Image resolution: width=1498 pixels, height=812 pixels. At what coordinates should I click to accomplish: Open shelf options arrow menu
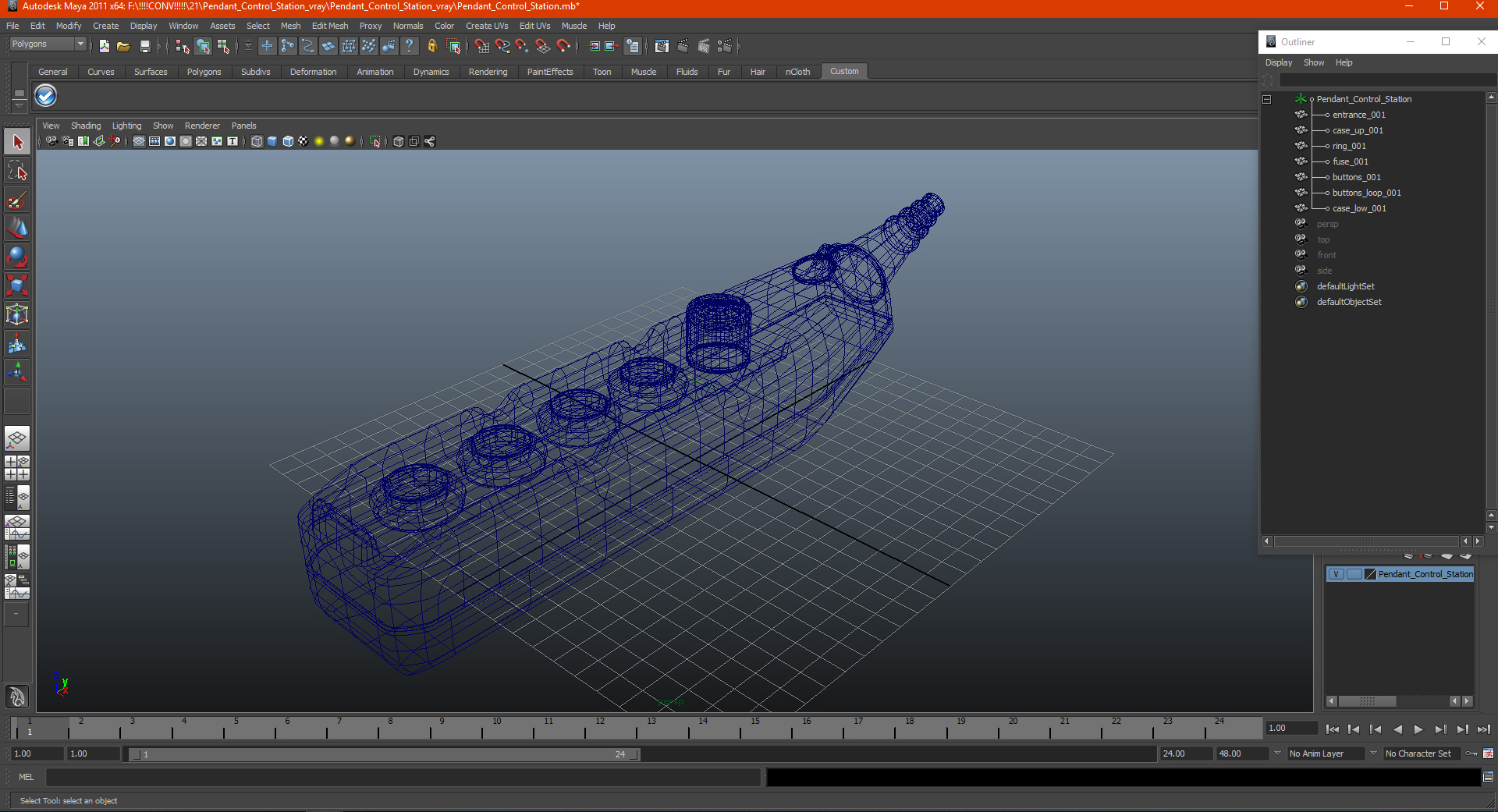[19, 105]
